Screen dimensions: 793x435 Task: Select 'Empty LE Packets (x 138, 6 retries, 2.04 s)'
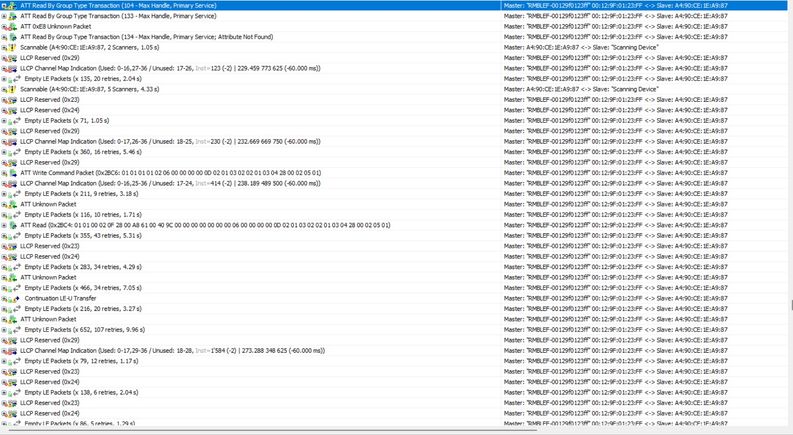coord(81,393)
